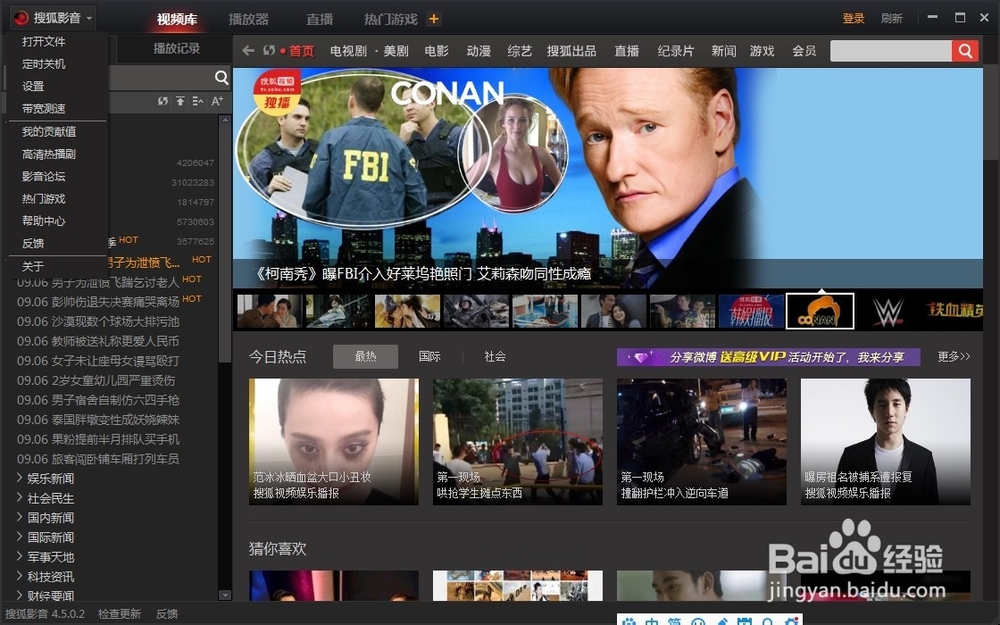Open the 范冰冰晒血盆大口小丑妆 video card

coord(334,441)
